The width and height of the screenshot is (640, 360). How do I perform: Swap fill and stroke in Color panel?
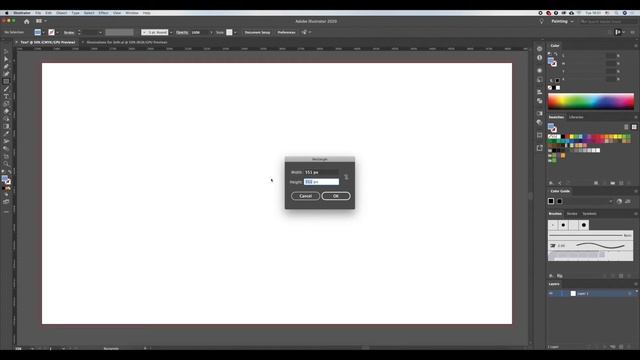(556, 54)
